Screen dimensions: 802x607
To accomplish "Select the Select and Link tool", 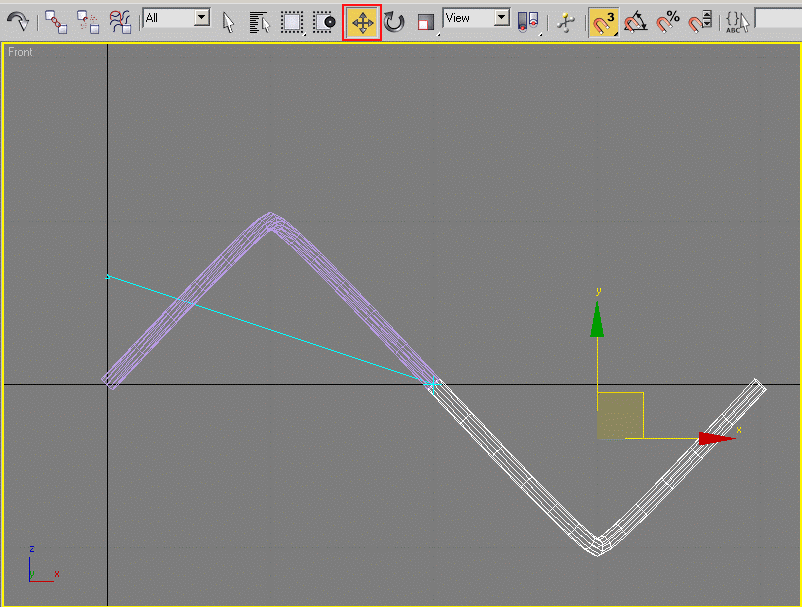I will pyautogui.click(x=56, y=22).
